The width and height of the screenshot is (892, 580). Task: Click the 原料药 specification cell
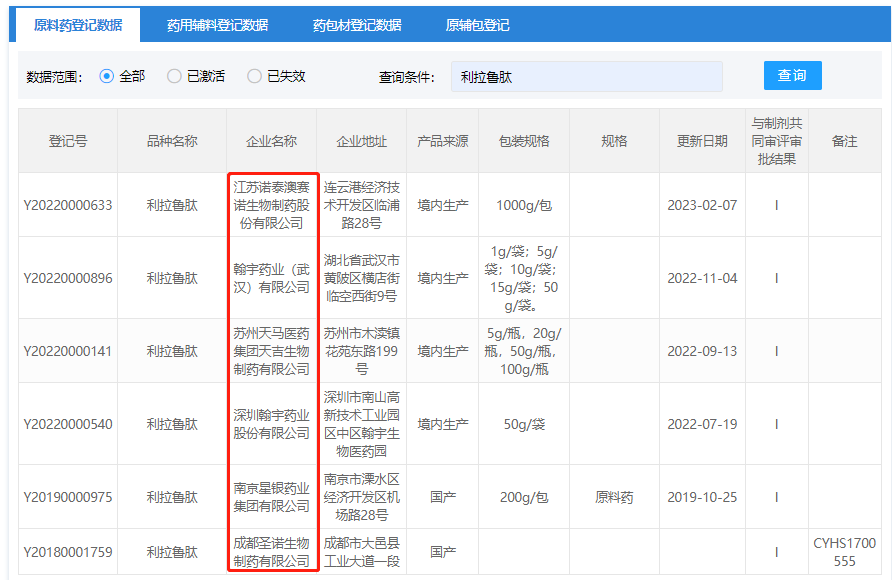pyautogui.click(x=614, y=497)
